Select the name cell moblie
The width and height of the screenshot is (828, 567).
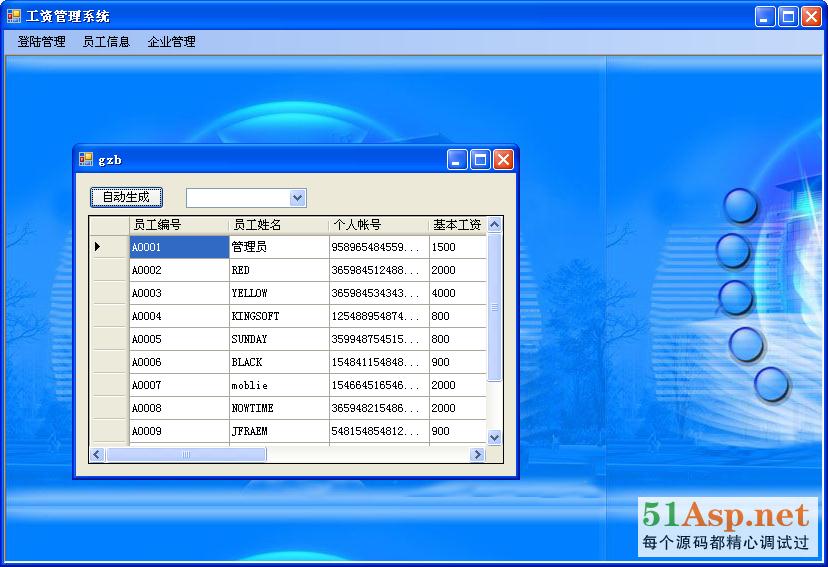tap(279, 385)
